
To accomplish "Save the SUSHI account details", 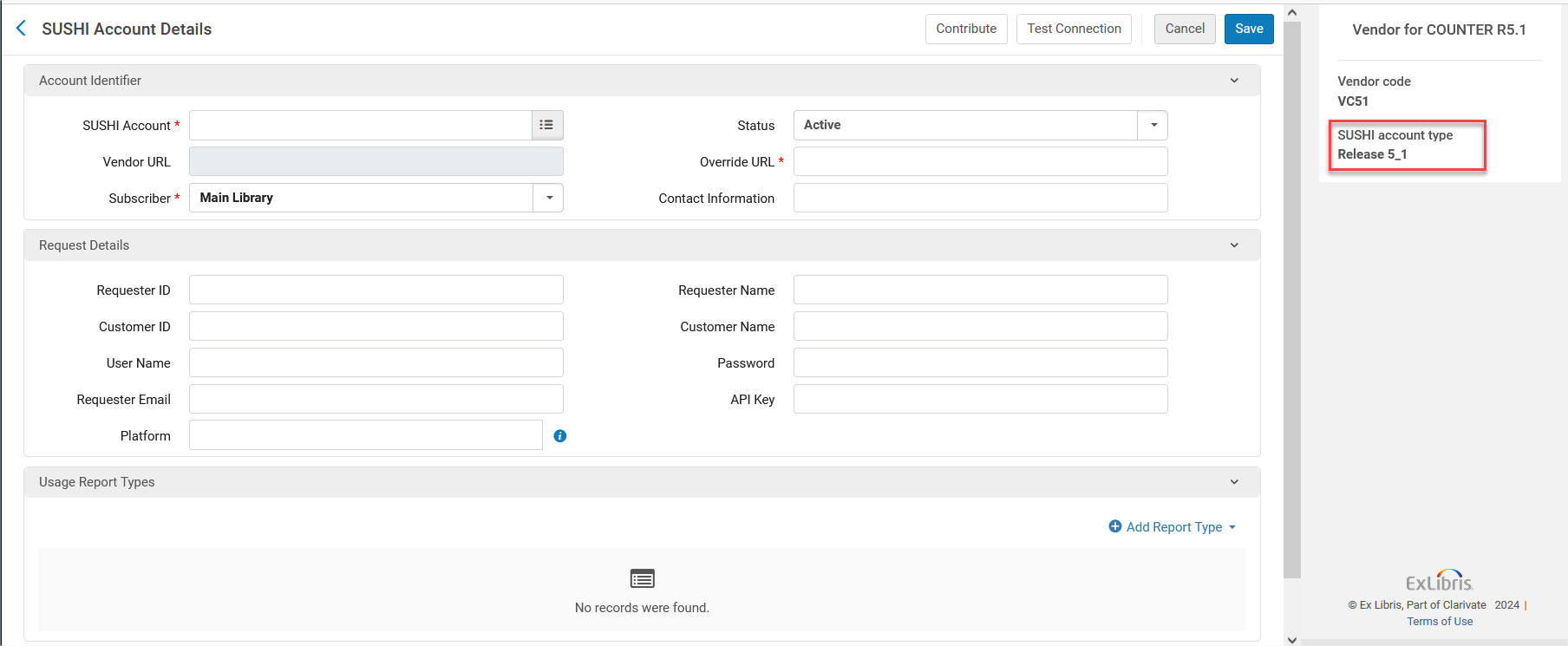I will tap(1249, 29).
